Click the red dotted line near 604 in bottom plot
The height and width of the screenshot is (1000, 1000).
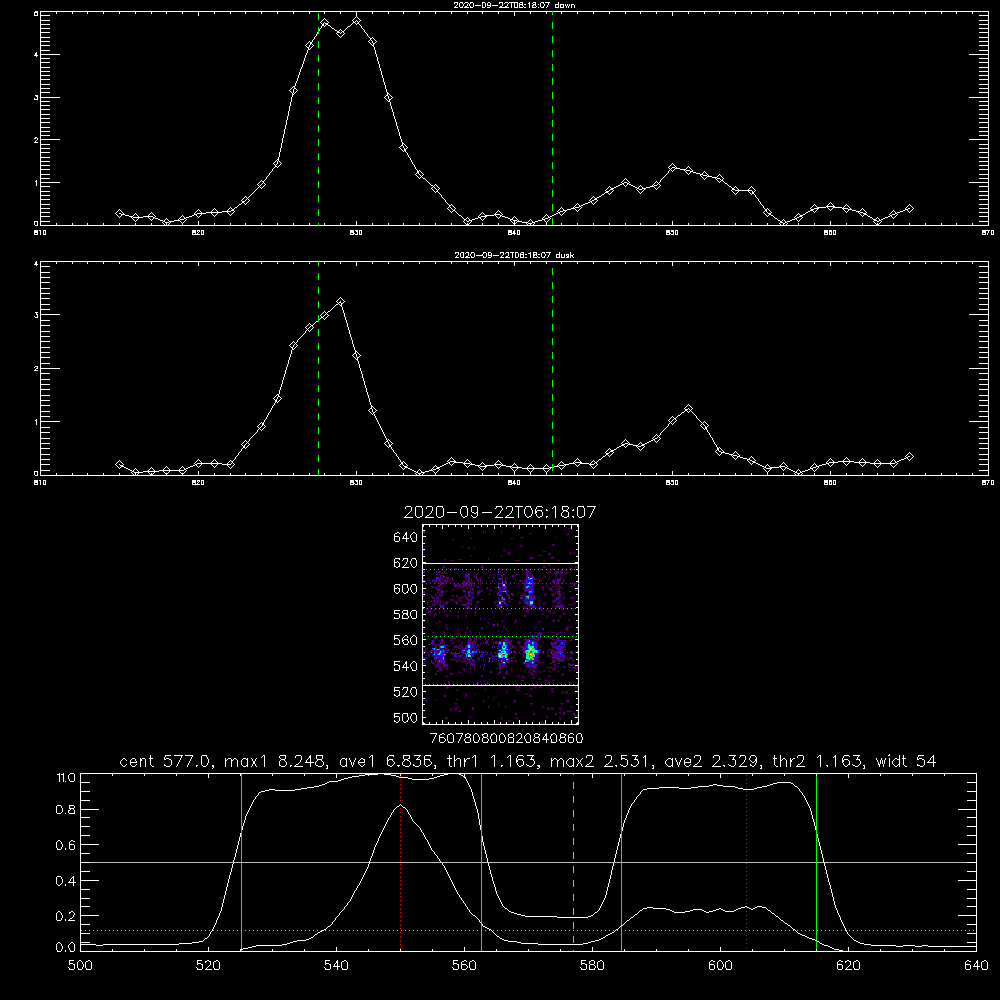tap(746, 862)
